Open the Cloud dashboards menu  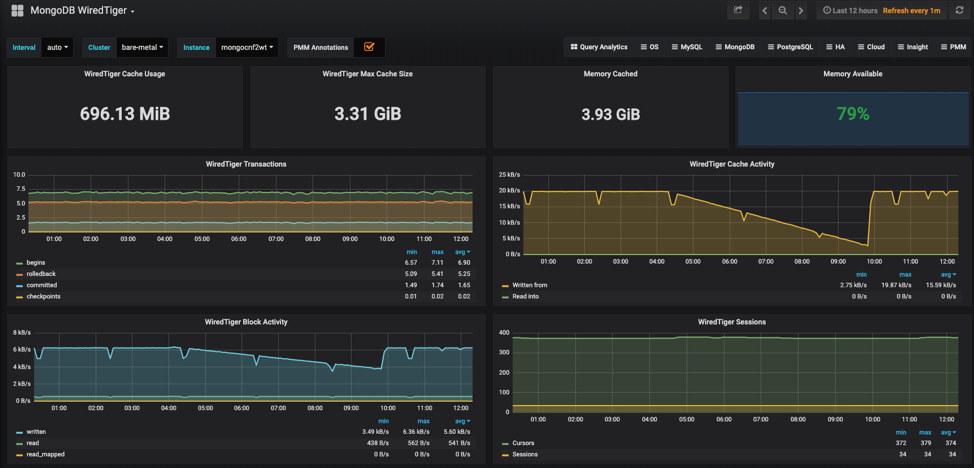870,47
